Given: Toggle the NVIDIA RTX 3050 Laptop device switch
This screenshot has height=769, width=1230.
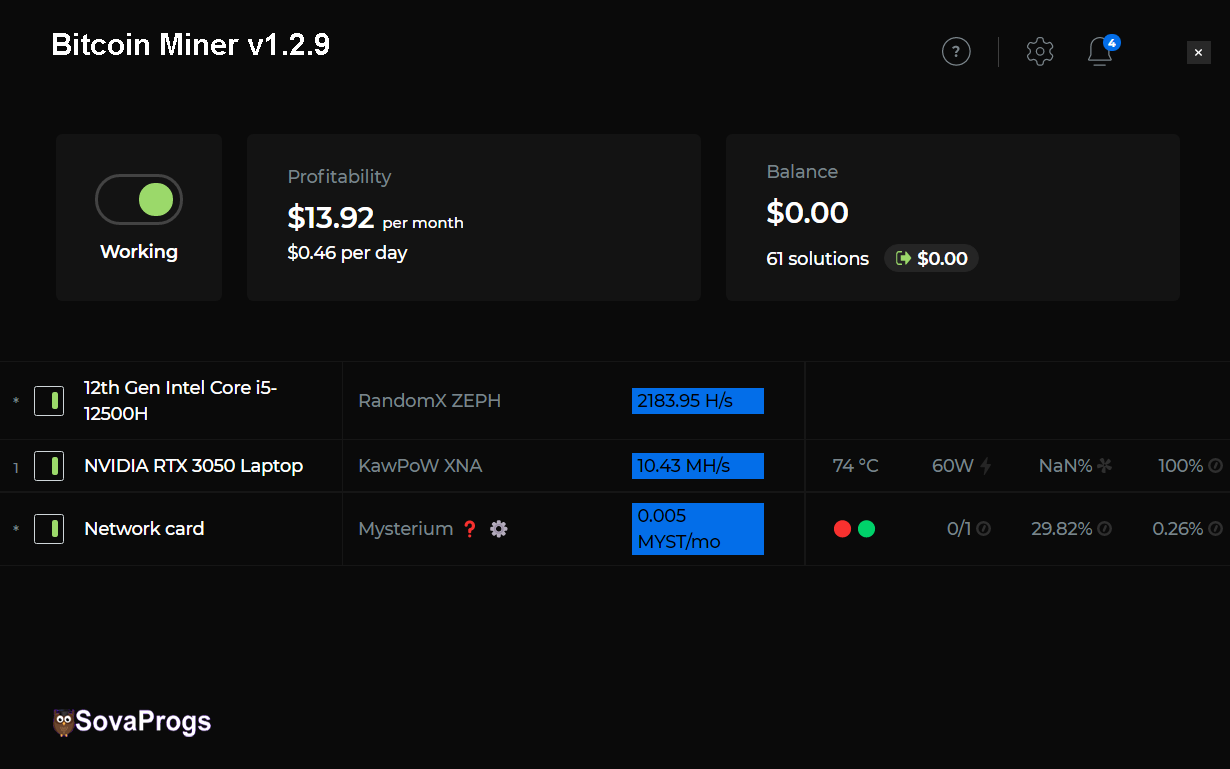Looking at the screenshot, I should pyautogui.click(x=49, y=466).
